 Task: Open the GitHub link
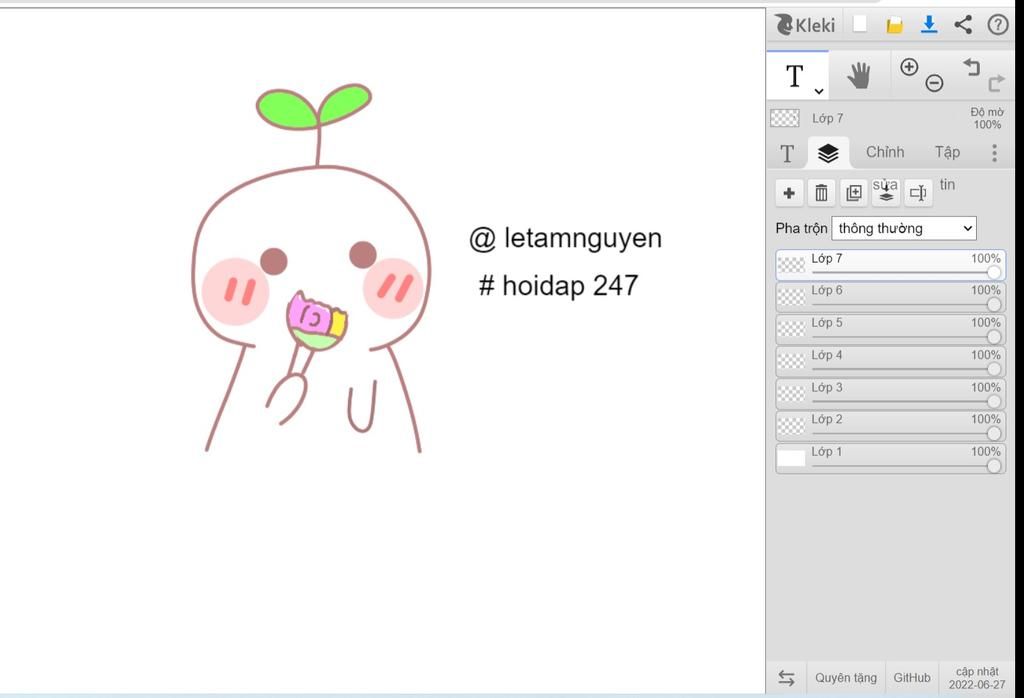click(912, 677)
